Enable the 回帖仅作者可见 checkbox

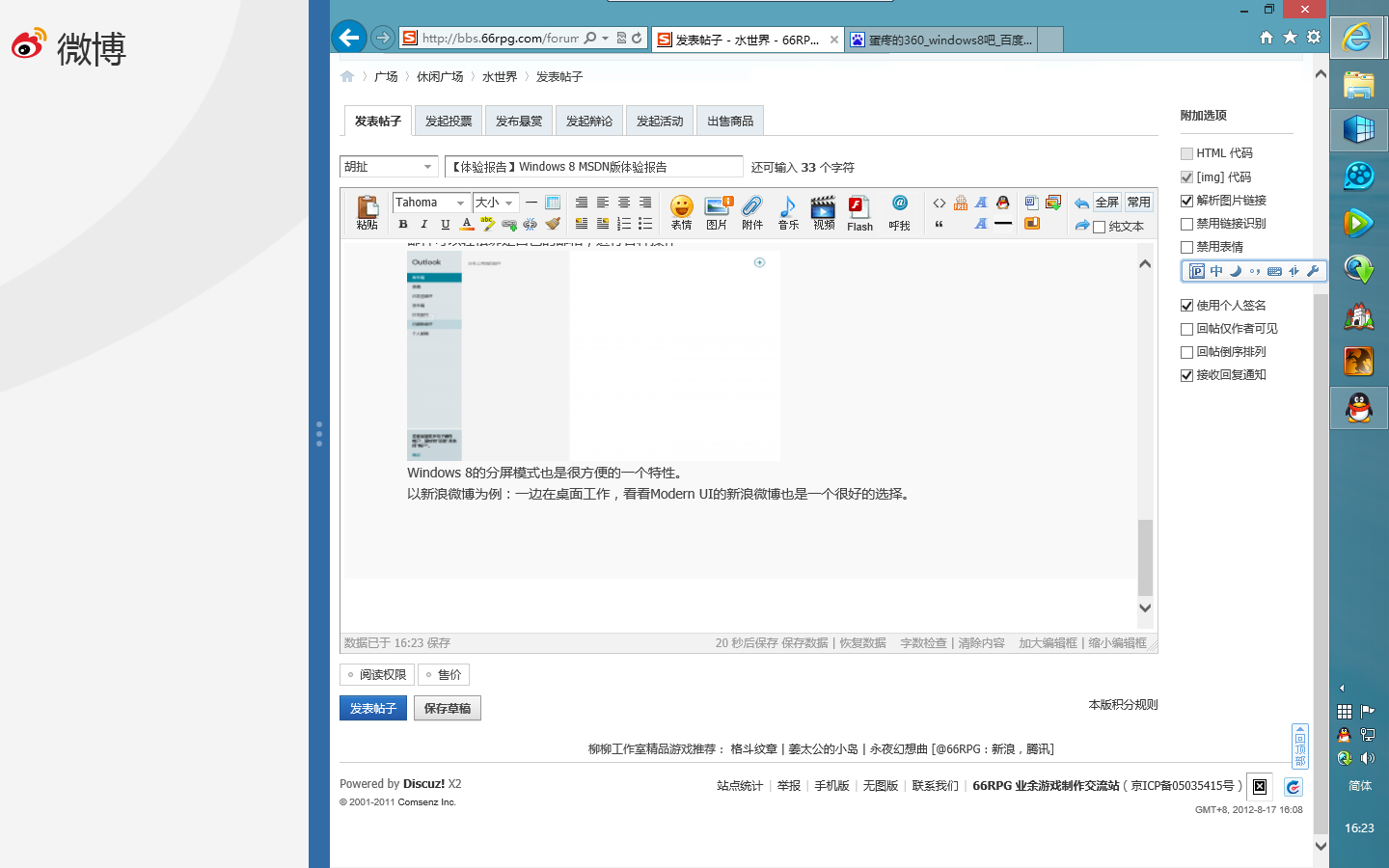(x=1186, y=329)
